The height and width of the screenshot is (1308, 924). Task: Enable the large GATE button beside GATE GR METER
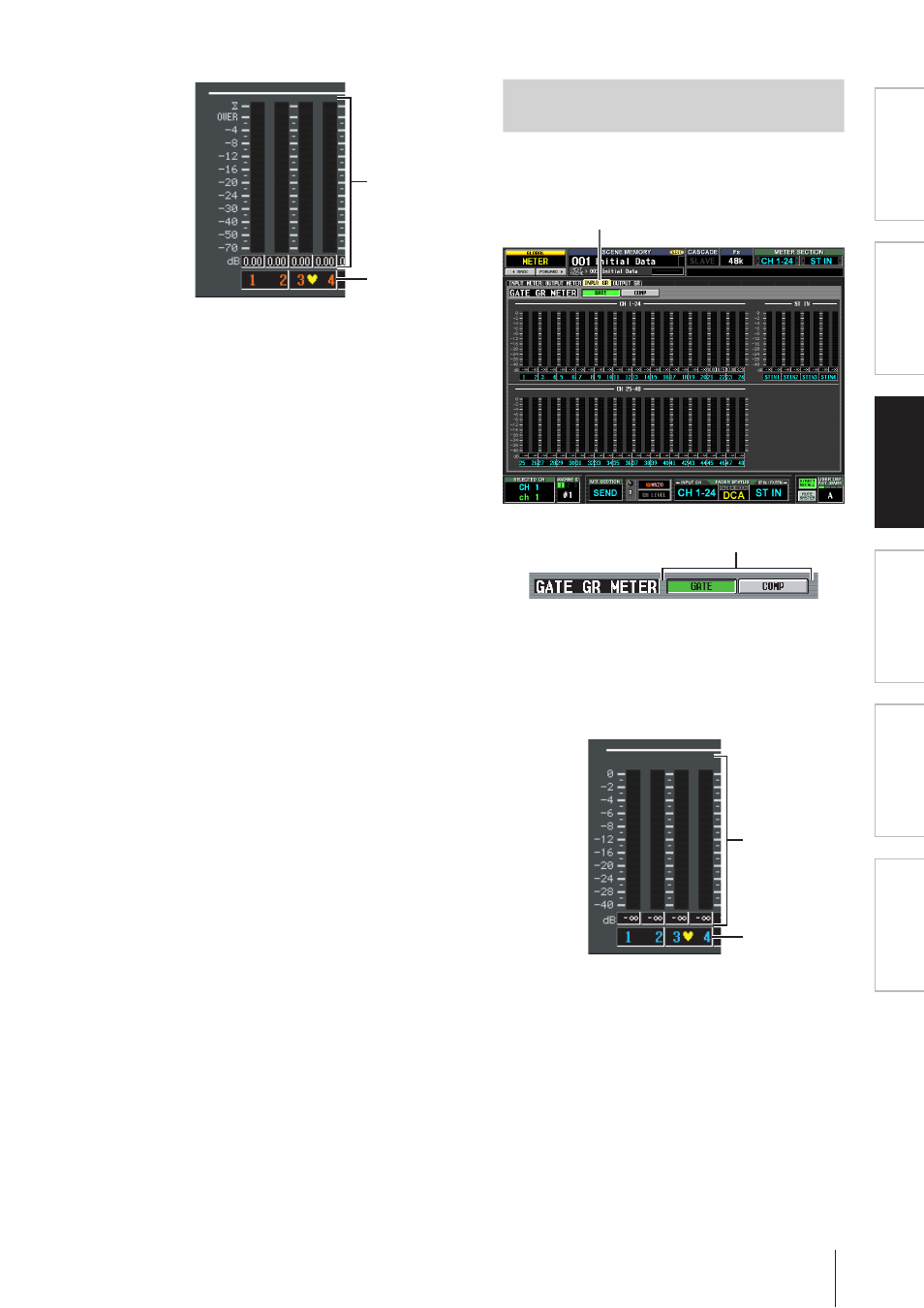coord(701,586)
